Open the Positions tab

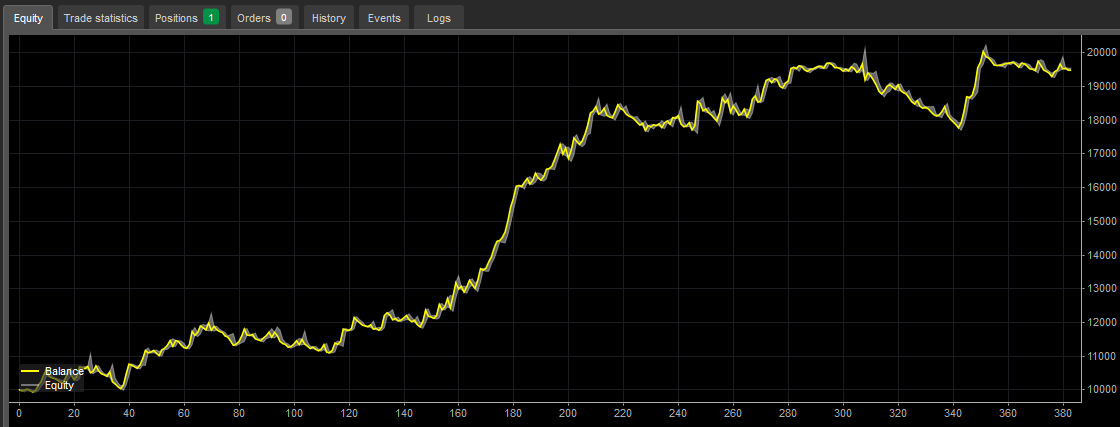187,18
